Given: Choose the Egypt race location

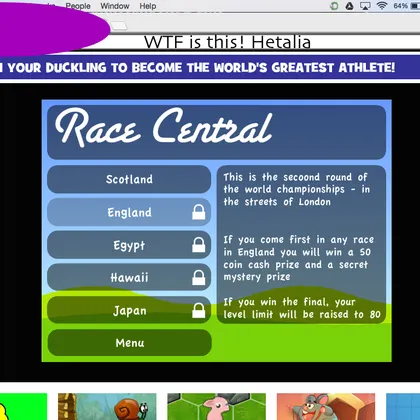Looking at the screenshot, I should point(129,245).
